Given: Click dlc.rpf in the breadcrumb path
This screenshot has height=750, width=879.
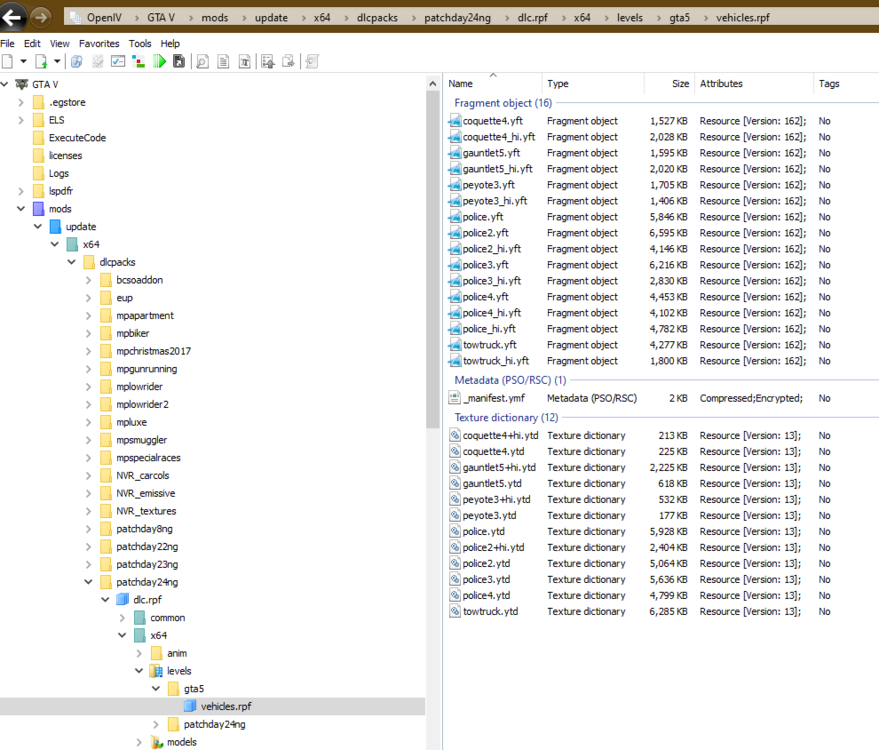Looking at the screenshot, I should (x=532, y=17).
